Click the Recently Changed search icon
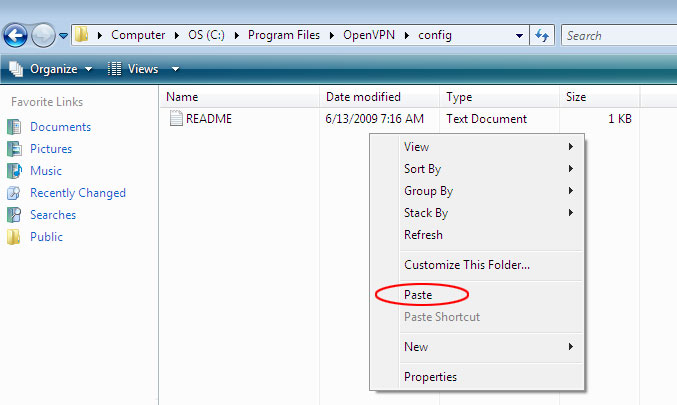This screenshot has height=405, width=677. click(14, 193)
